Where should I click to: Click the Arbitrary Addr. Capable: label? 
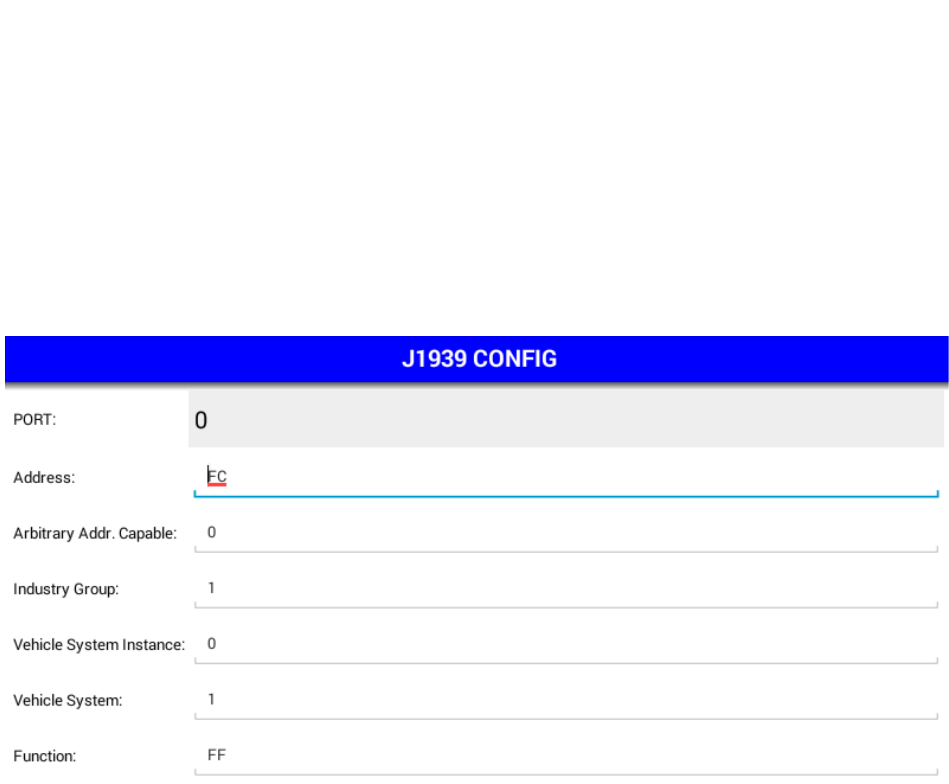pos(95,533)
